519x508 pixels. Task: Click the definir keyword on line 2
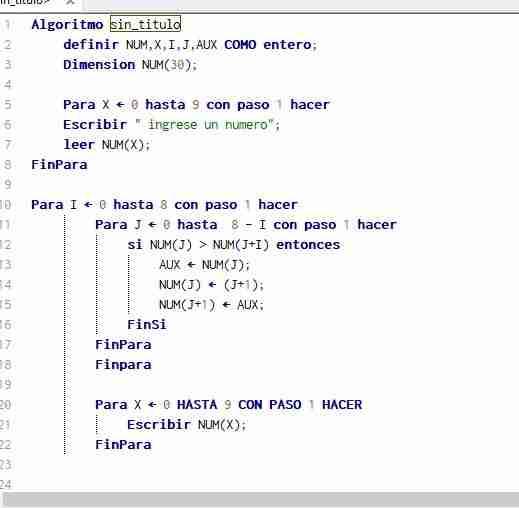(91, 44)
